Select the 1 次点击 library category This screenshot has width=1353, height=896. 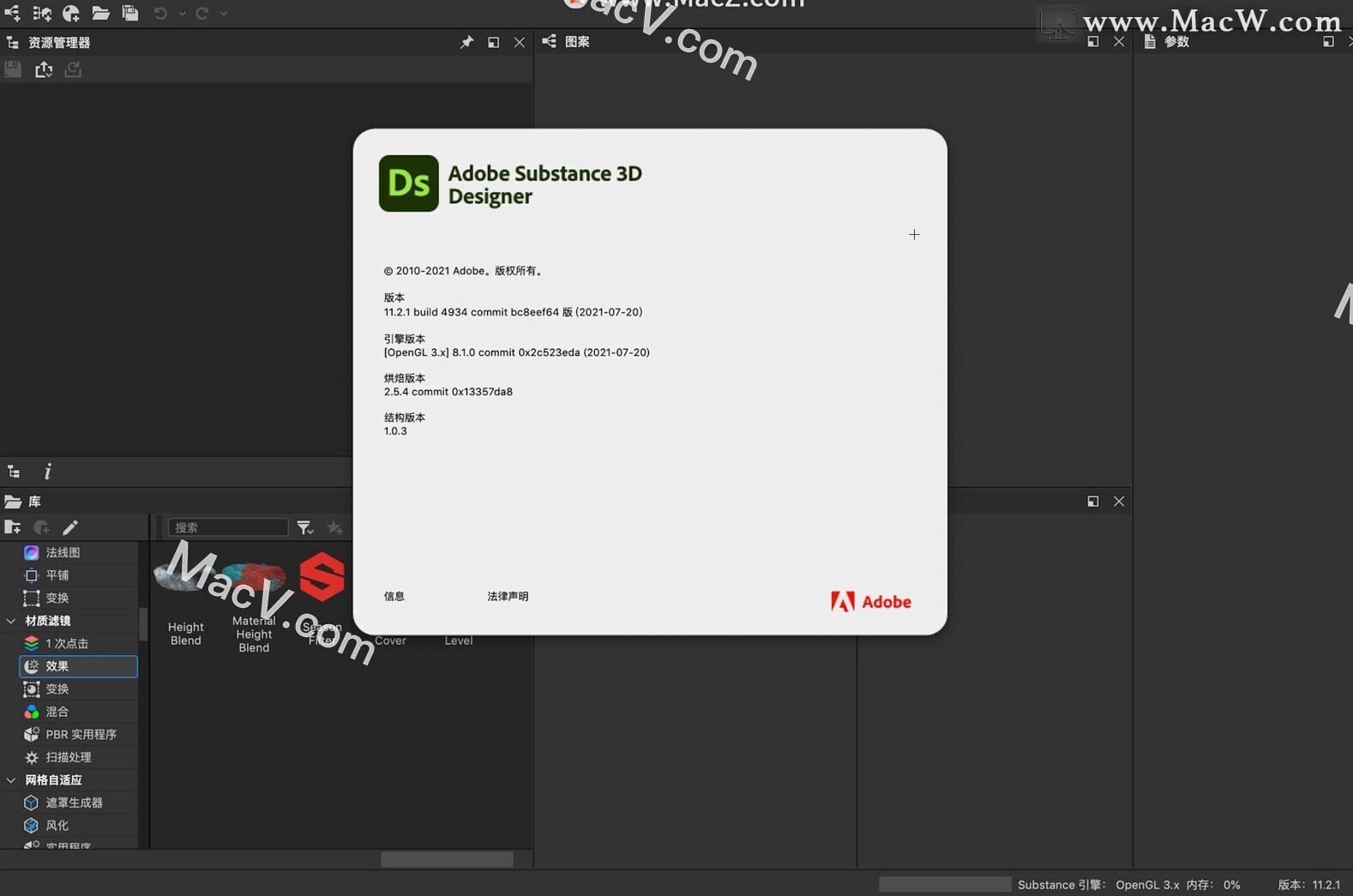tap(78, 643)
